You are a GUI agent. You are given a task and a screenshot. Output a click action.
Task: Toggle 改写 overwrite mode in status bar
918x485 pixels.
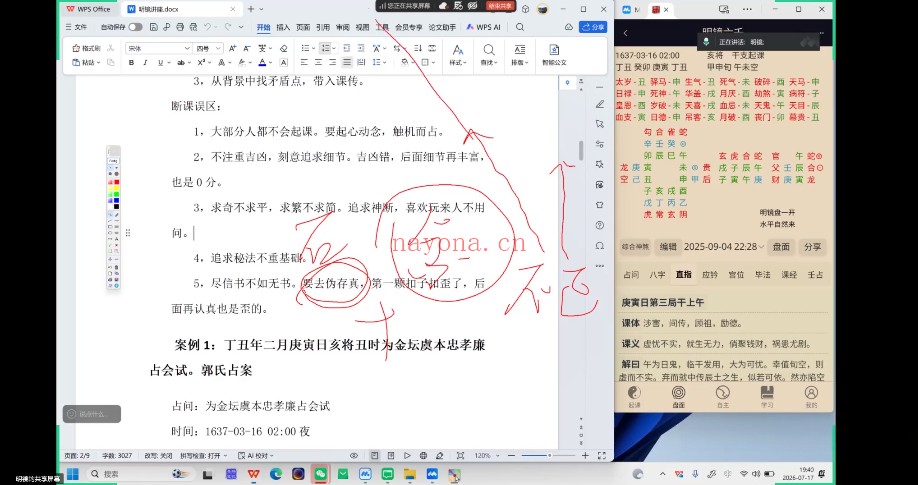point(158,456)
